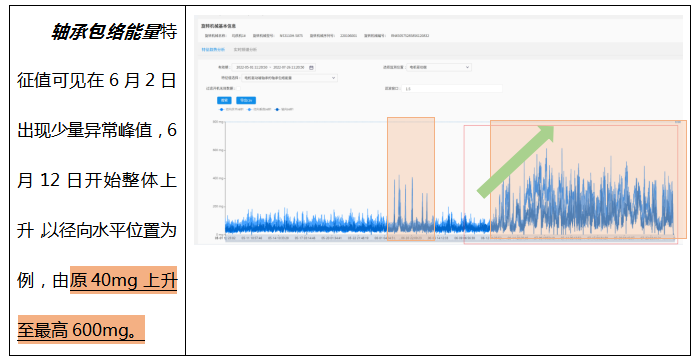Toggle third legend series marker
Image resolution: width=697 pixels, height=362 pixels.
click(277, 109)
